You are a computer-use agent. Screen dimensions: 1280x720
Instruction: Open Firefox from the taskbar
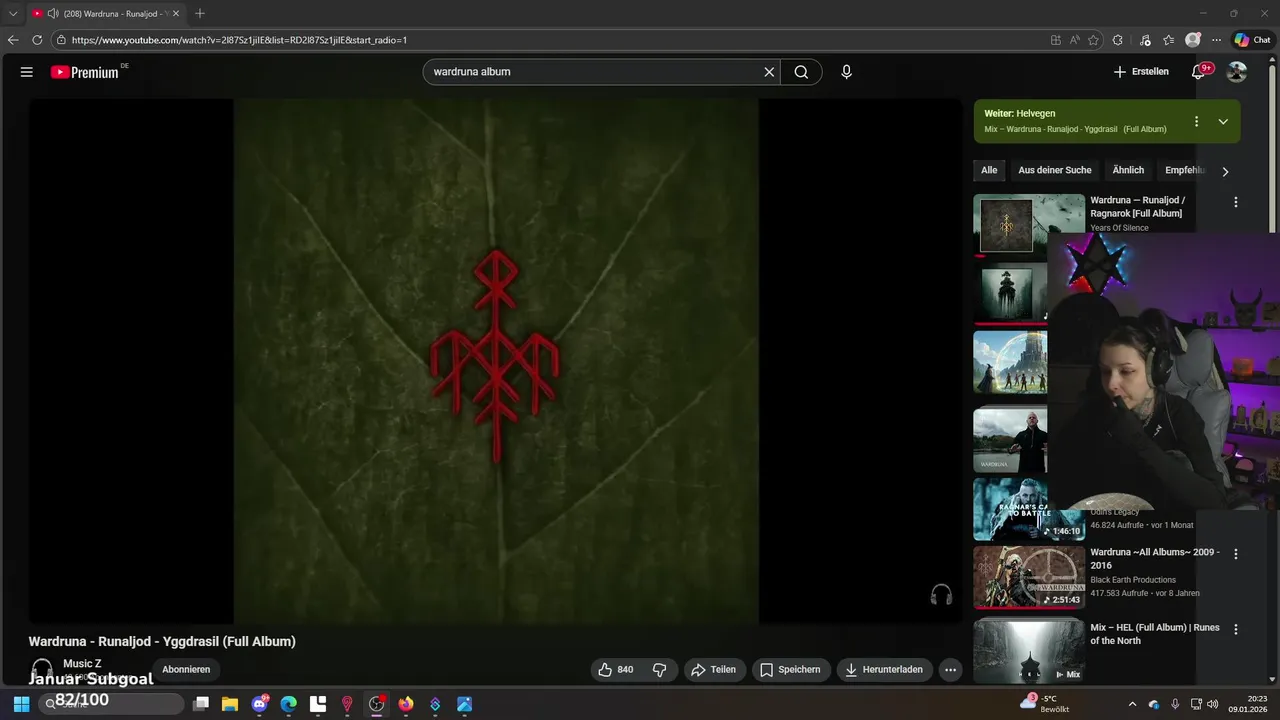tap(406, 704)
